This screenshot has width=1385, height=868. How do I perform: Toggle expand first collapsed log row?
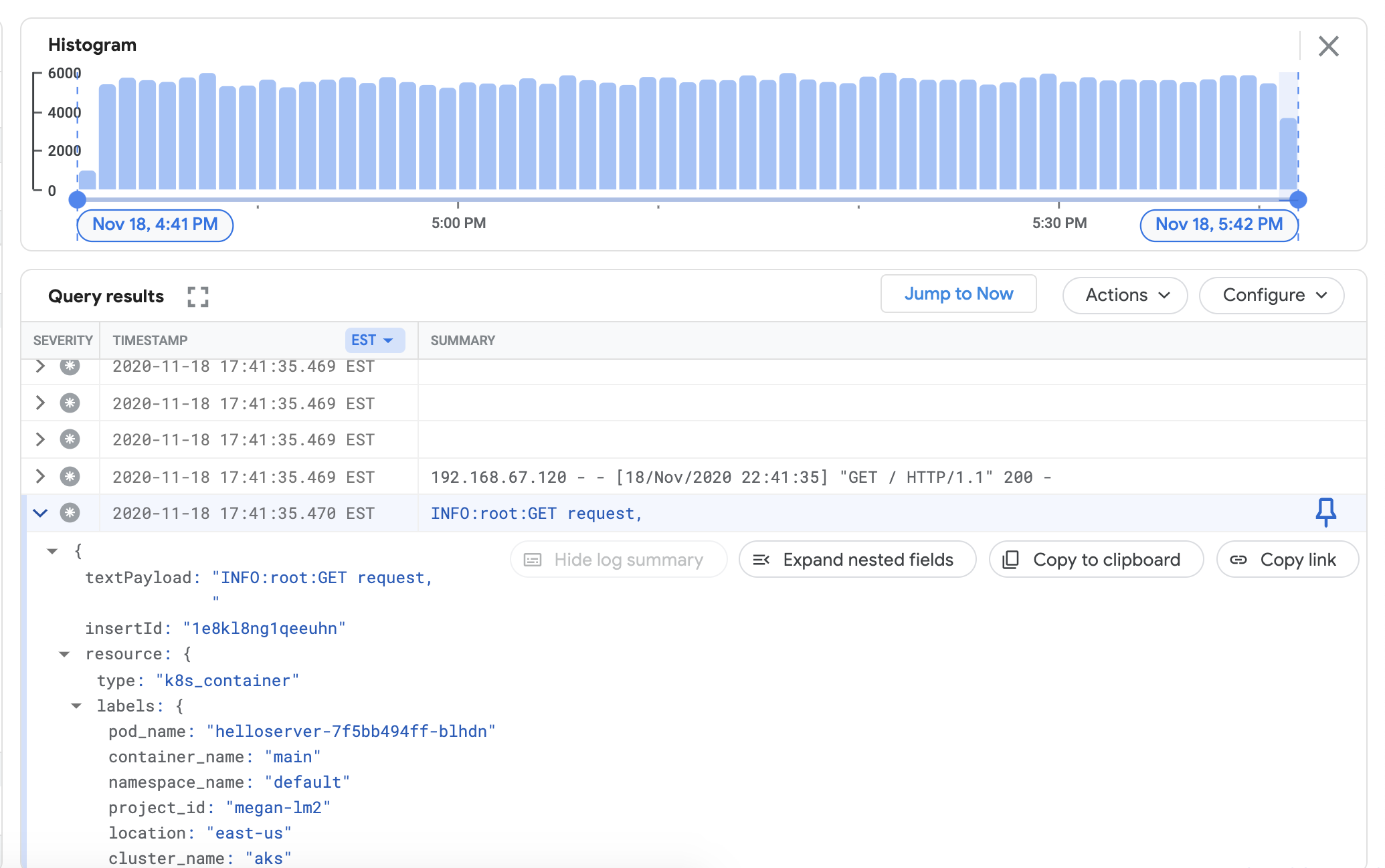tap(41, 365)
